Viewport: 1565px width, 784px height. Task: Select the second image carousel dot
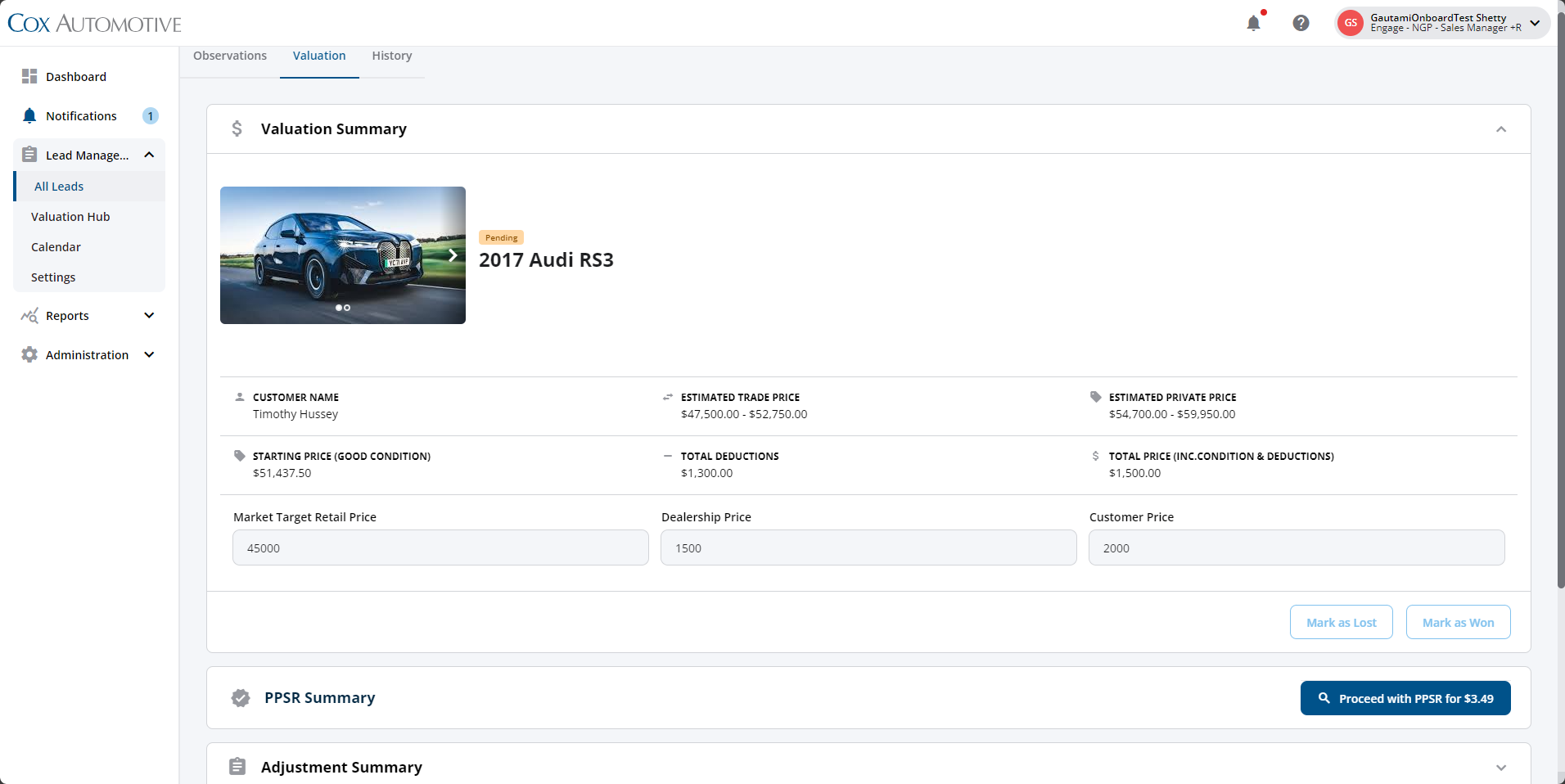347,308
